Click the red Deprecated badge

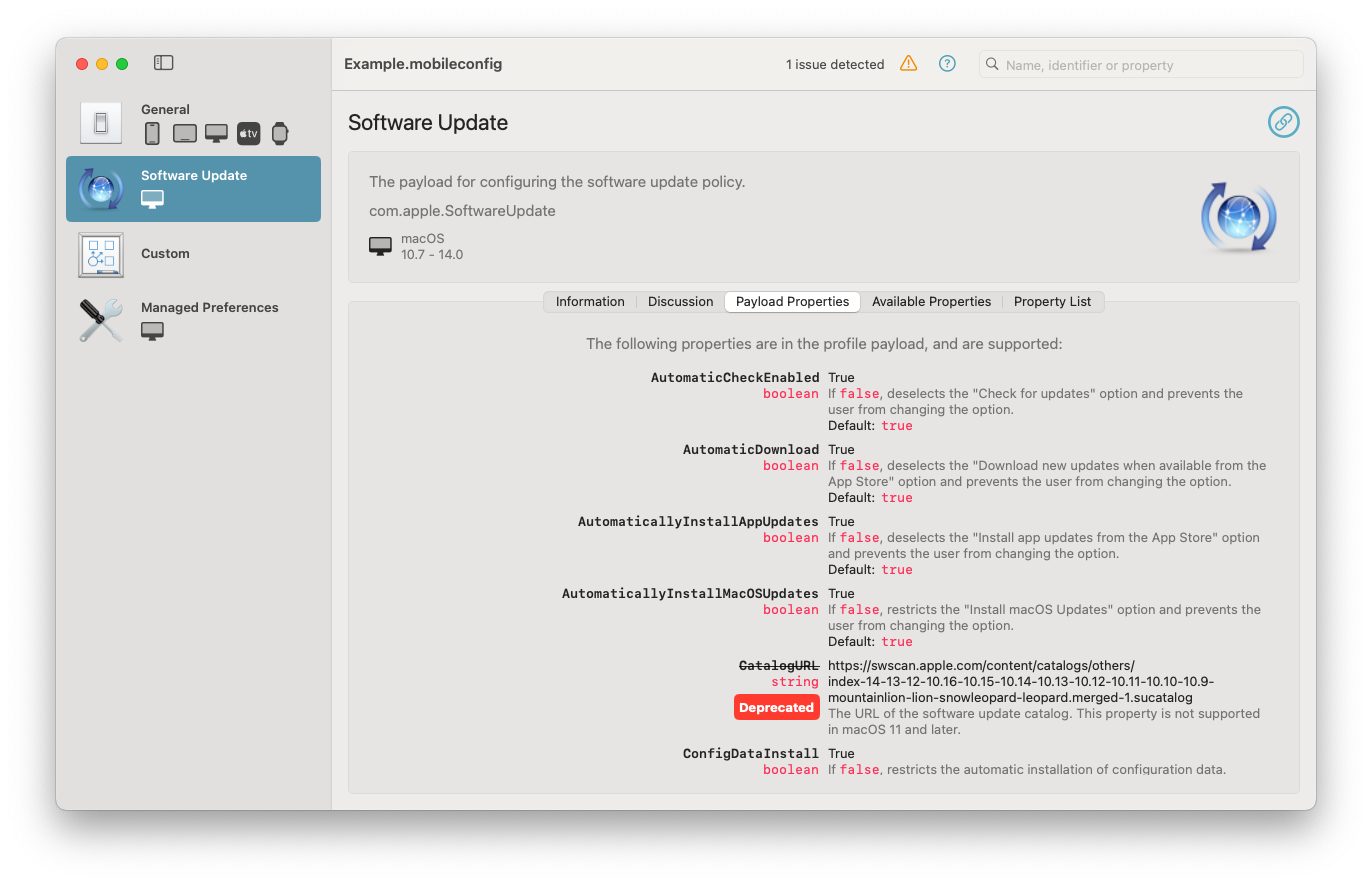click(x=777, y=707)
